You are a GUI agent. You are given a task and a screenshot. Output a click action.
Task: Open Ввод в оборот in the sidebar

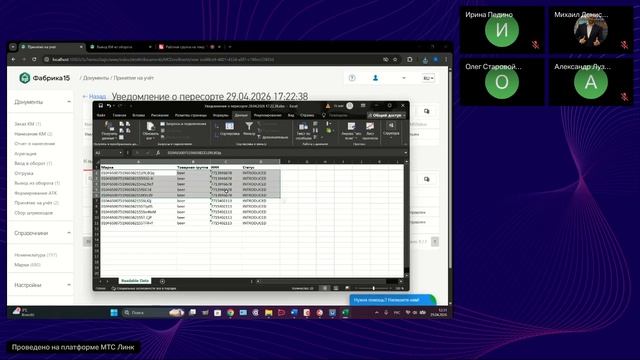pyautogui.click(x=33, y=163)
